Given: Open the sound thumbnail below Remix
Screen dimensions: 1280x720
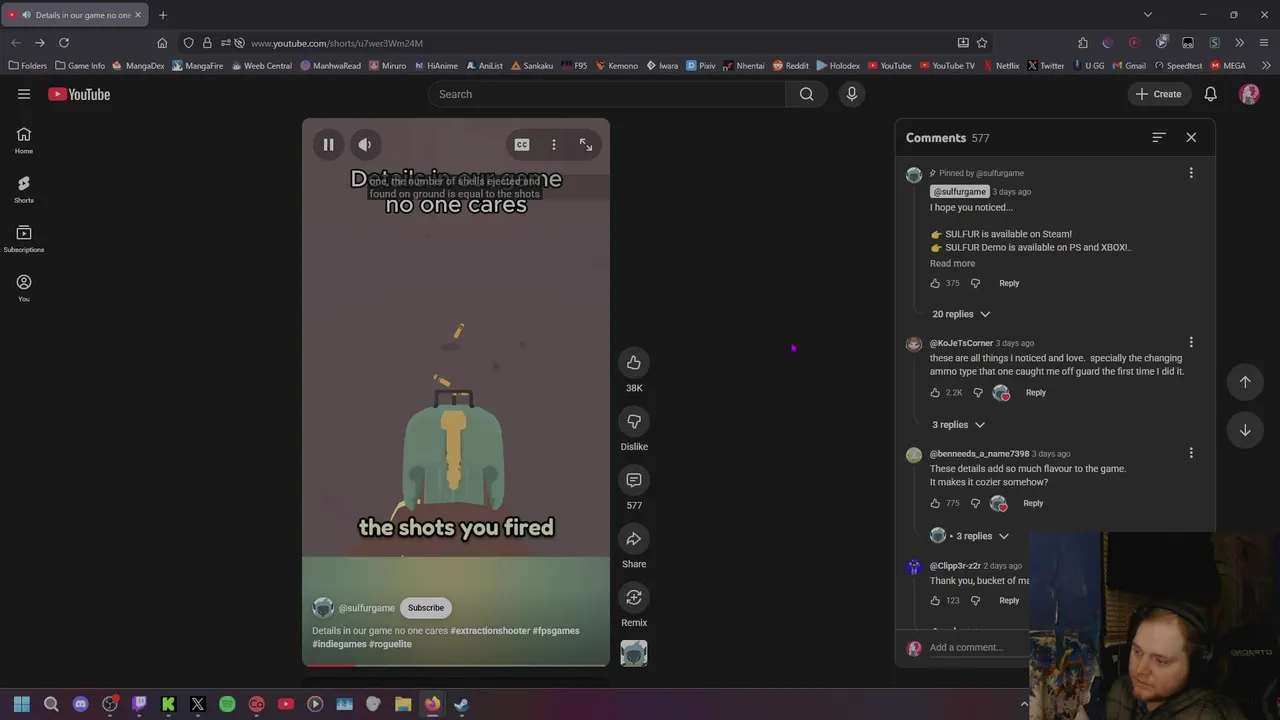Looking at the screenshot, I should point(634,653).
